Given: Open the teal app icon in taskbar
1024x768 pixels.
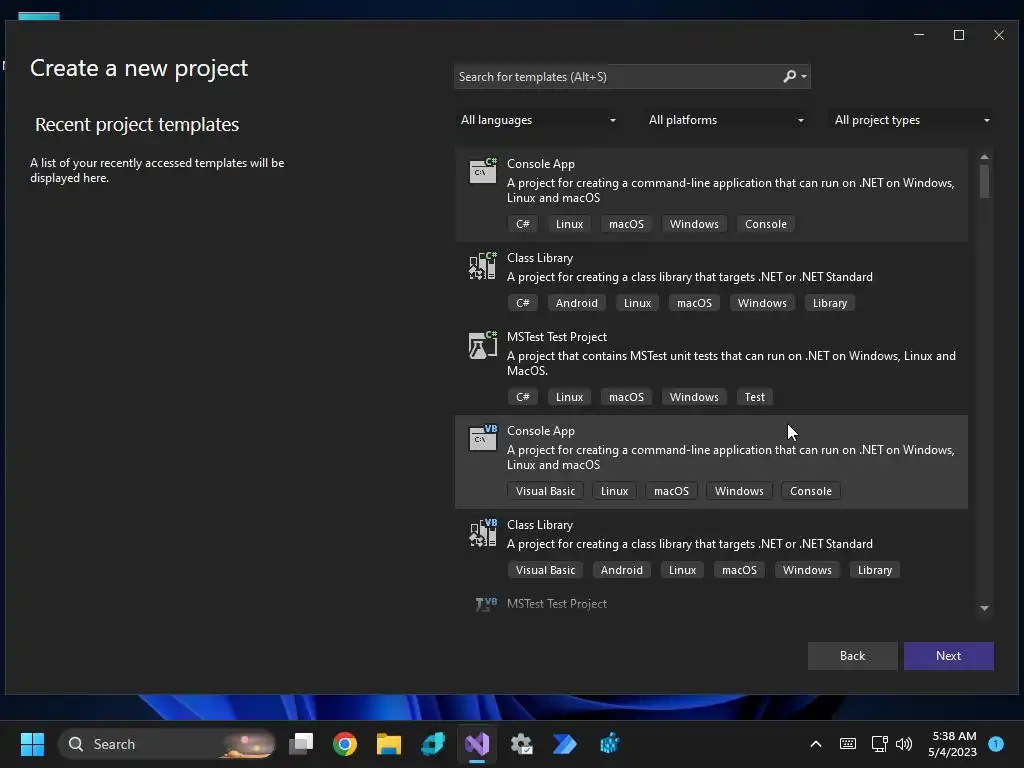Looking at the screenshot, I should pyautogui.click(x=433, y=744).
